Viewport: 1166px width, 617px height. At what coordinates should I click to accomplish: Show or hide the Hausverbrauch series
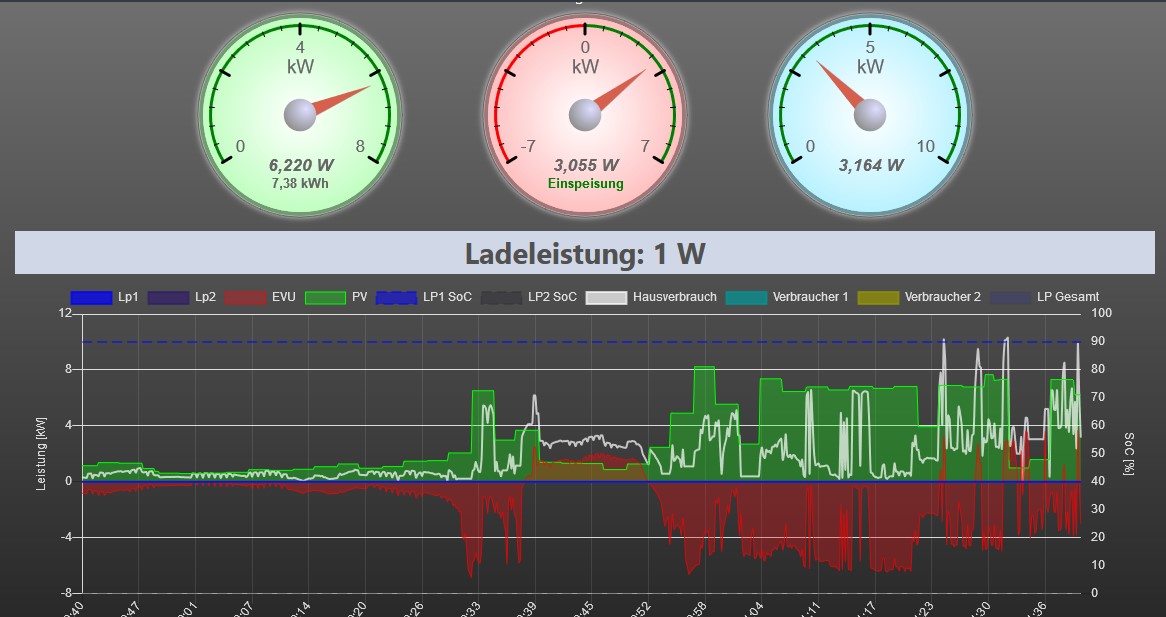[651, 297]
